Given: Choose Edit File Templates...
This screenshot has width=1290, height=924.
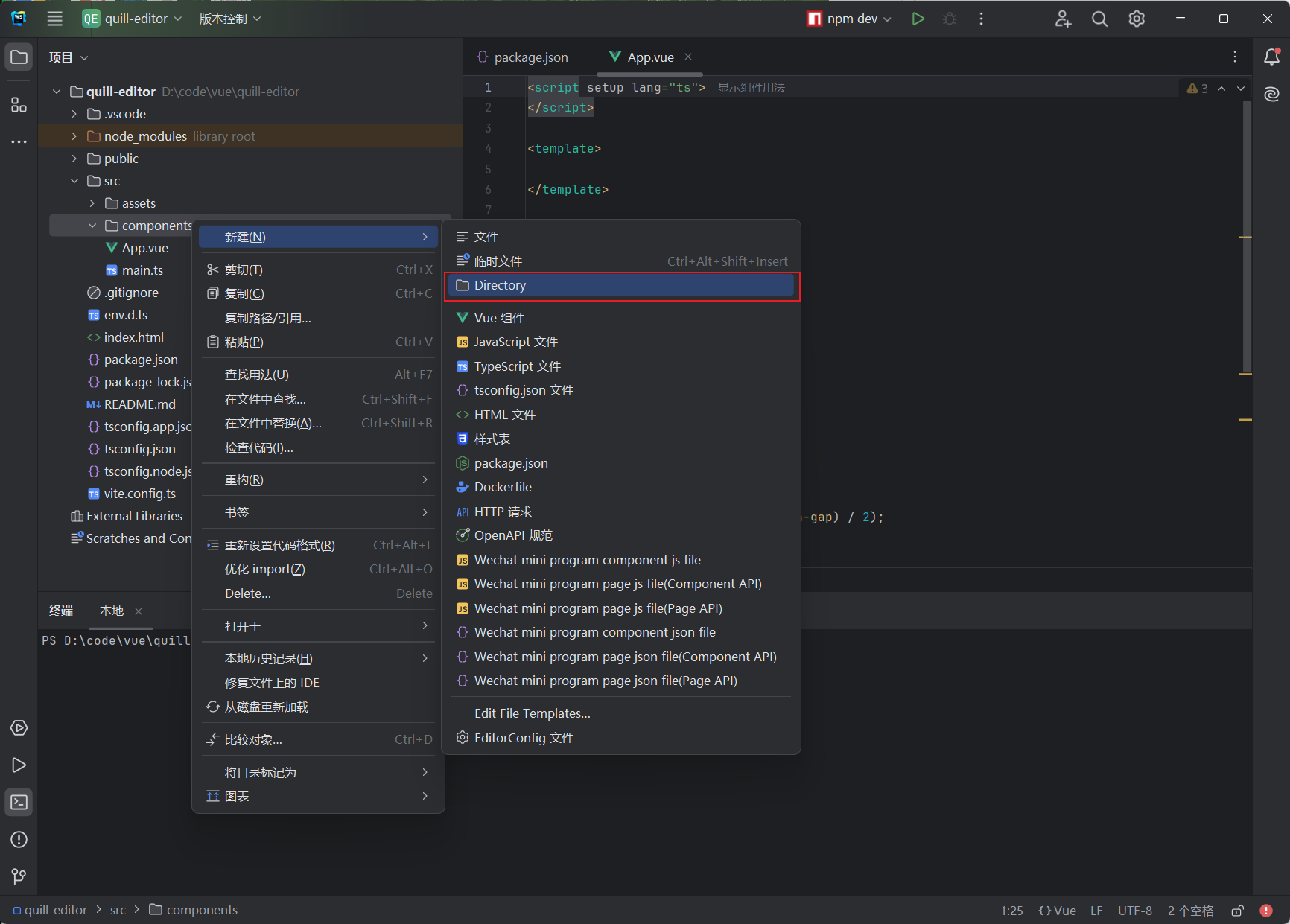Looking at the screenshot, I should point(622,713).
